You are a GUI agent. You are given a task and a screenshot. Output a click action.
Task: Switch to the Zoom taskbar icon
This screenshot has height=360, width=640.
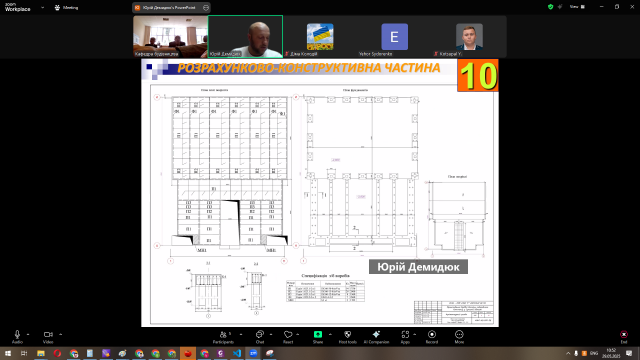[253, 353]
